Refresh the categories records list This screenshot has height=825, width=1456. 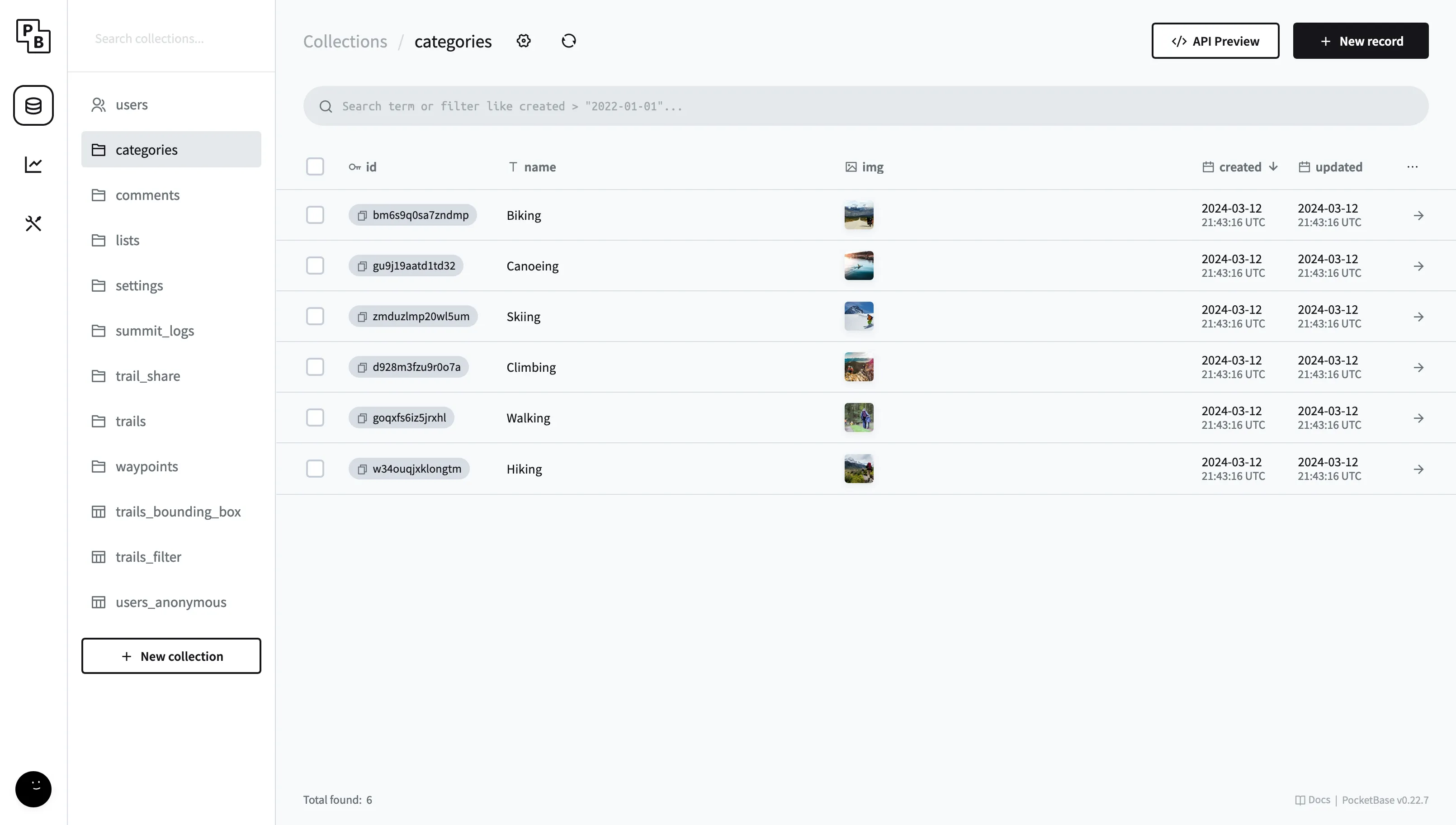[568, 41]
